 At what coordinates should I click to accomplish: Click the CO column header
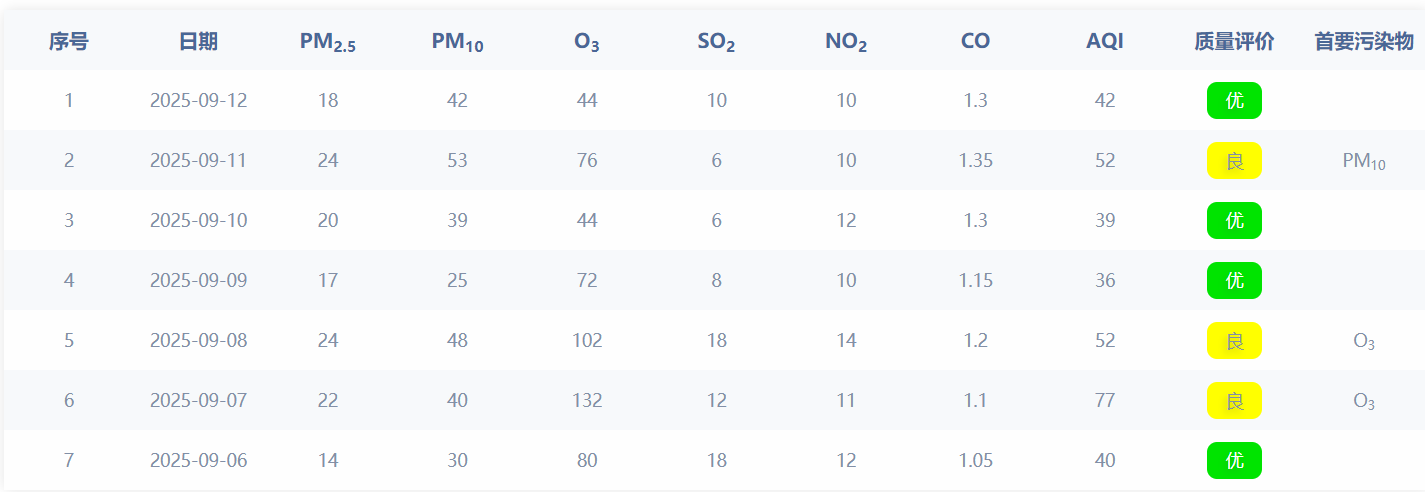(x=975, y=41)
